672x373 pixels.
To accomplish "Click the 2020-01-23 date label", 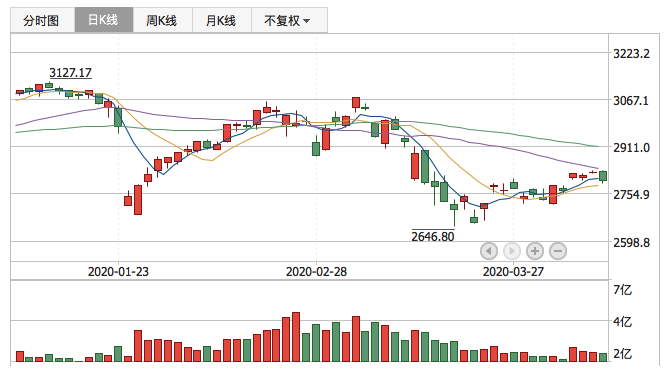I will (118, 272).
